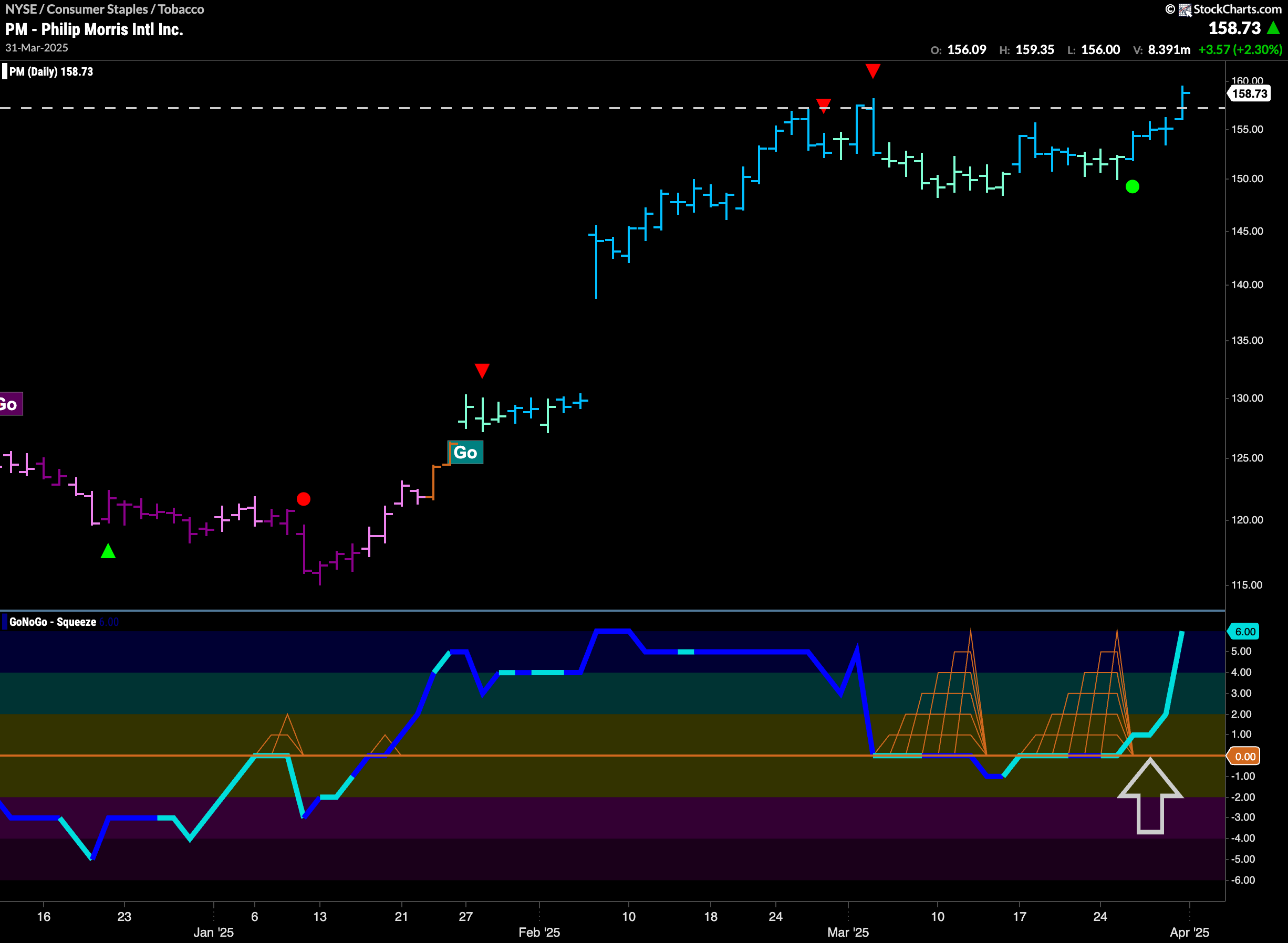Screen dimensions: 1288x943
Task: Click the -6.00 oscillator axis label
Action: (1242, 879)
